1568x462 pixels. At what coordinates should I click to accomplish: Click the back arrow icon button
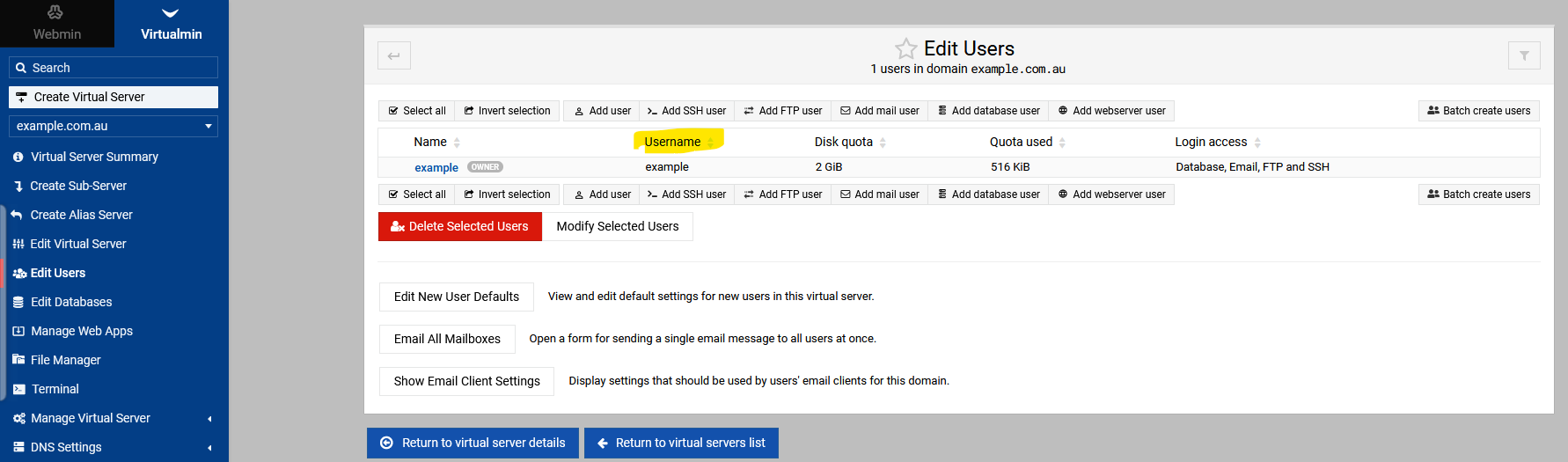click(x=394, y=55)
